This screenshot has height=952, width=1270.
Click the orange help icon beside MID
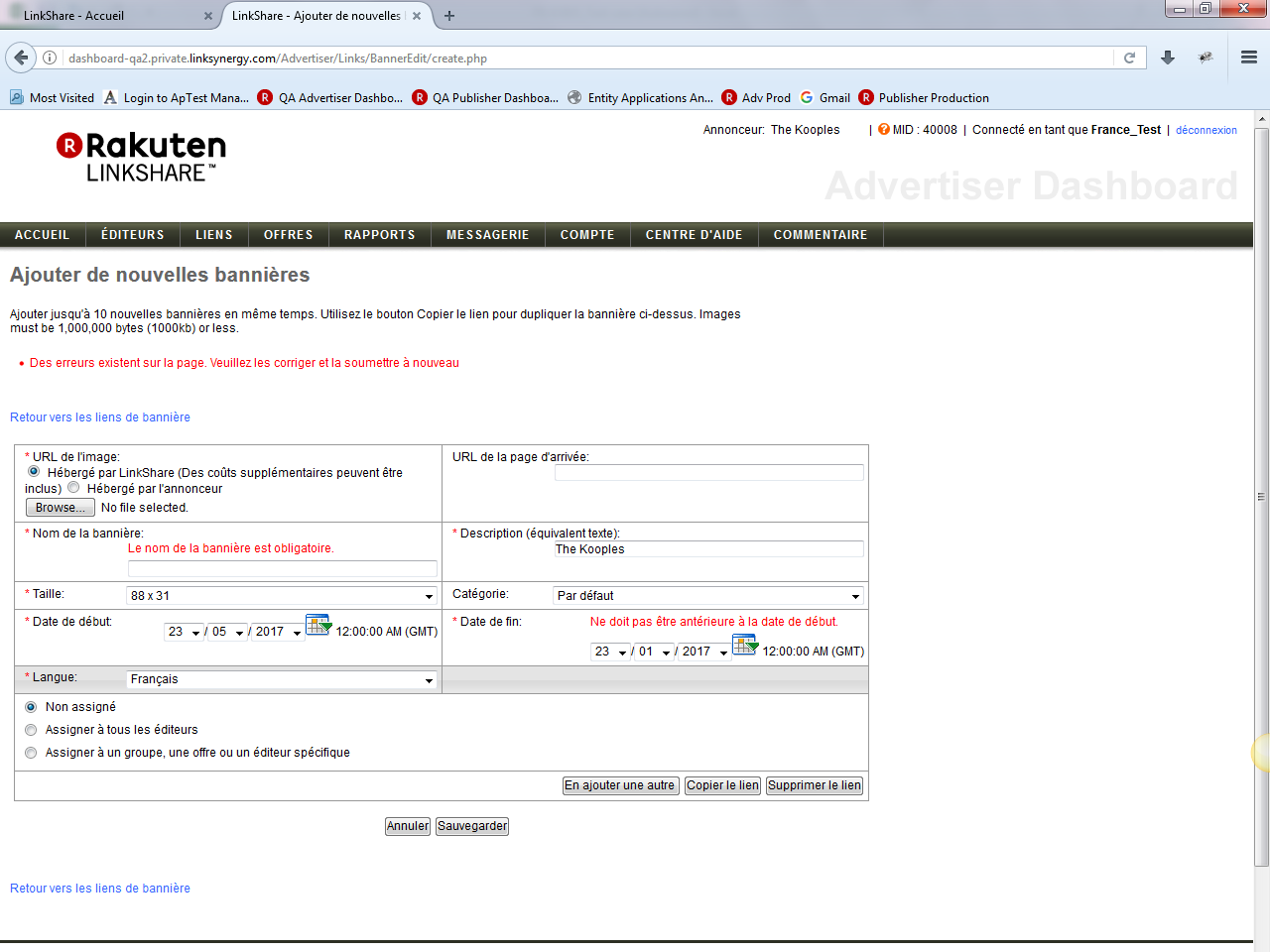click(884, 129)
